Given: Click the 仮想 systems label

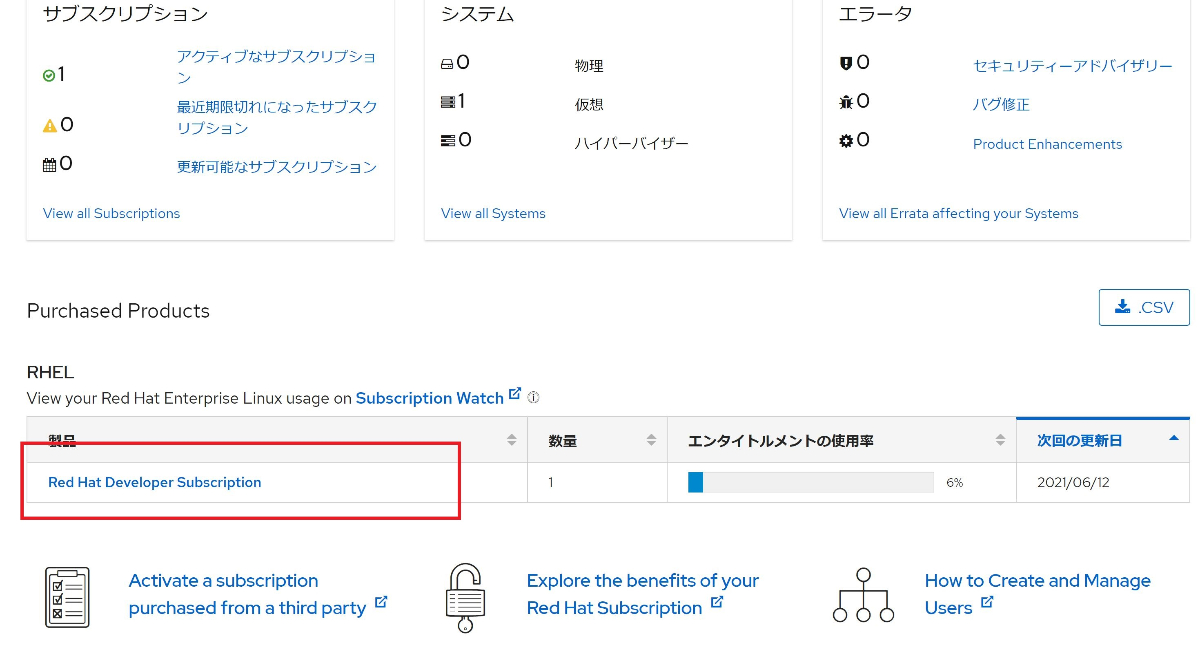Looking at the screenshot, I should tap(589, 104).
